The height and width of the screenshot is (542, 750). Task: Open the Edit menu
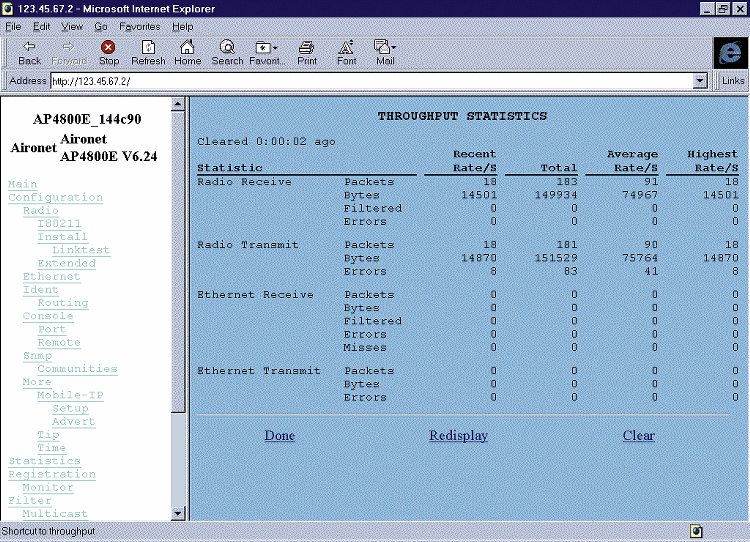(x=42, y=27)
